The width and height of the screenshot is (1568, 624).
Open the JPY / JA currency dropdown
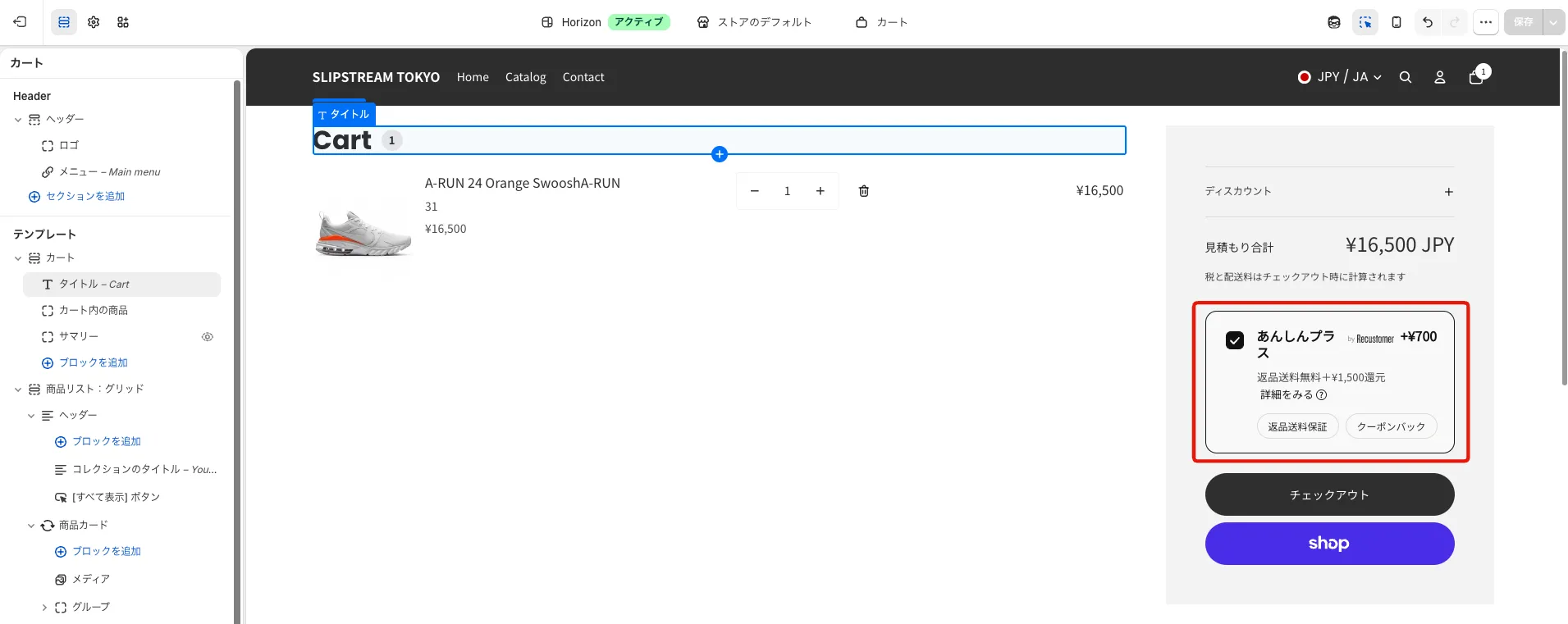1340,77
